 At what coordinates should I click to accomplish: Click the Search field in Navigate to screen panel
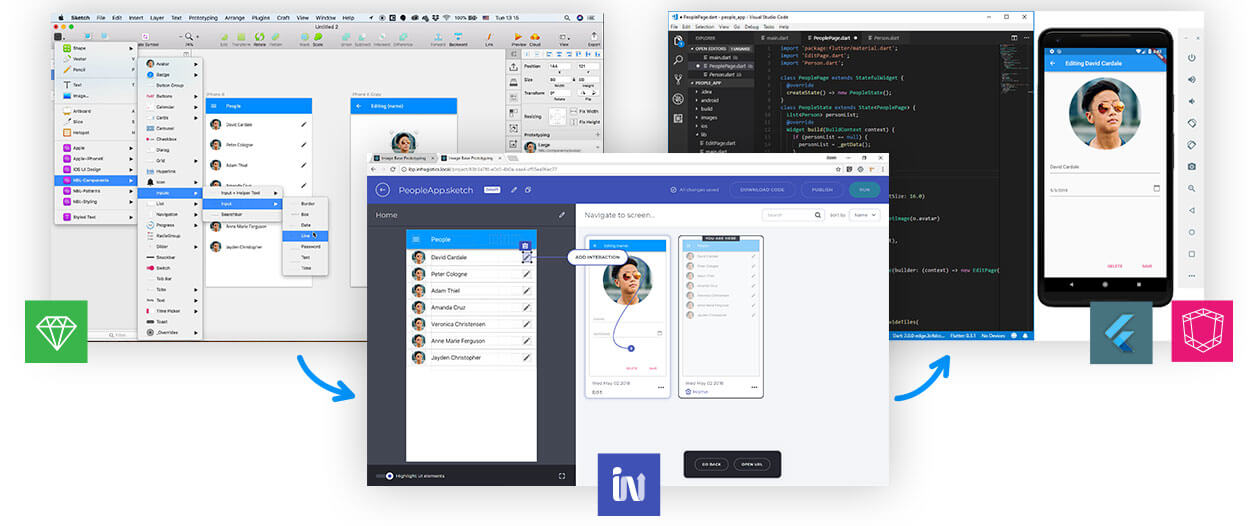[792, 215]
